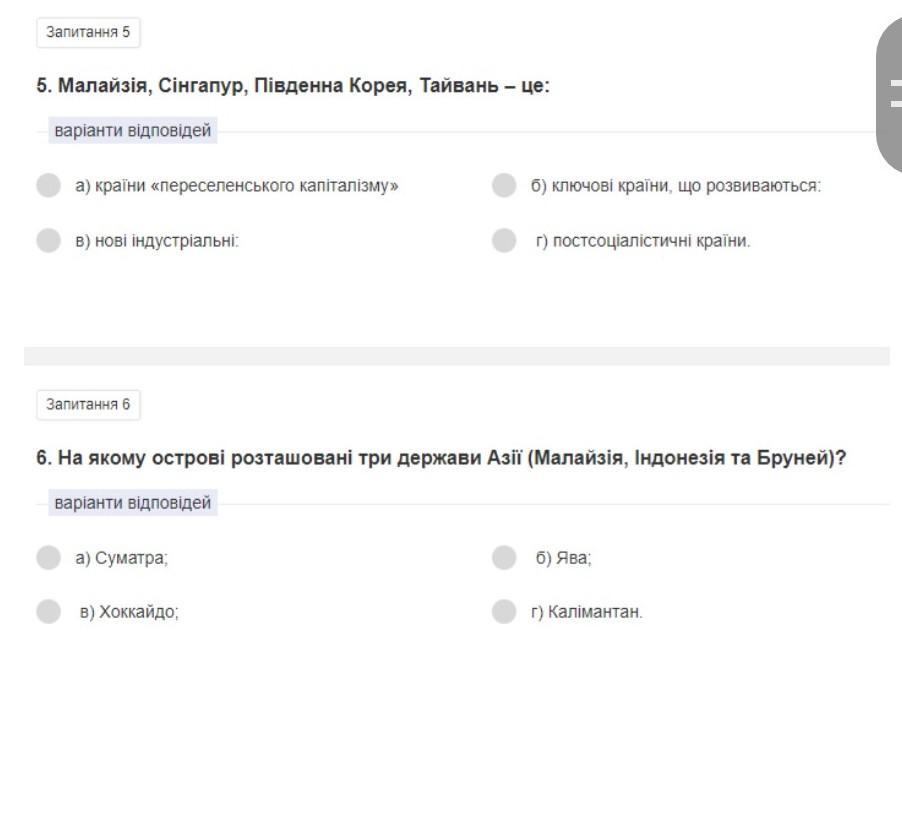Click question 6 heading about острові

pyautogui.click(x=441, y=458)
